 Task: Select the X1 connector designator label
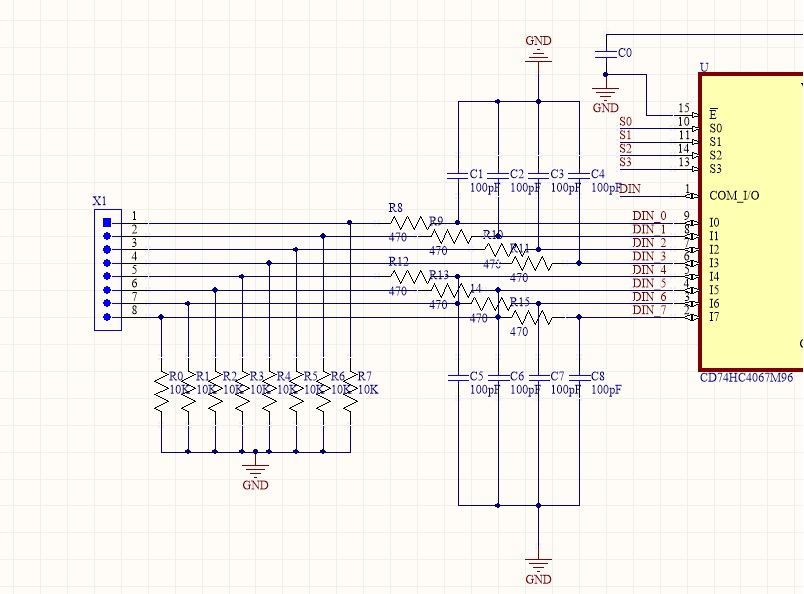click(x=99, y=201)
